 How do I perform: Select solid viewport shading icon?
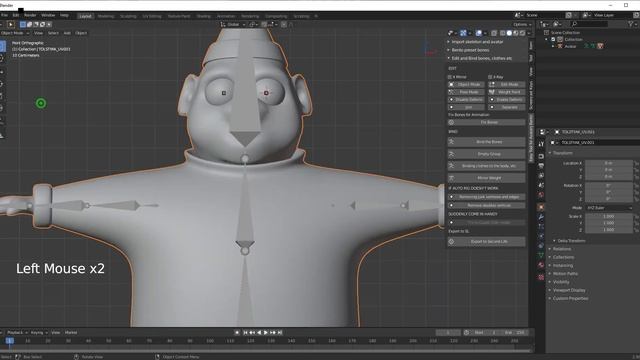tap(509, 33)
